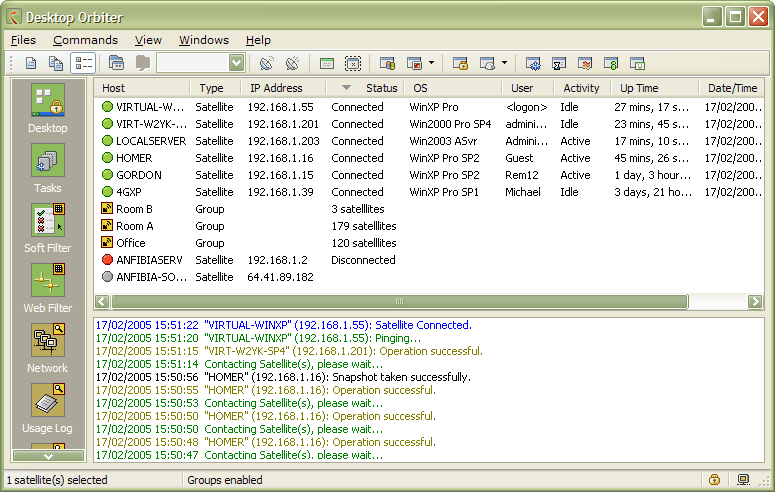Image resolution: width=775 pixels, height=492 pixels.
Task: Click the window with magnifier toolbar icon
Action: click(x=487, y=63)
